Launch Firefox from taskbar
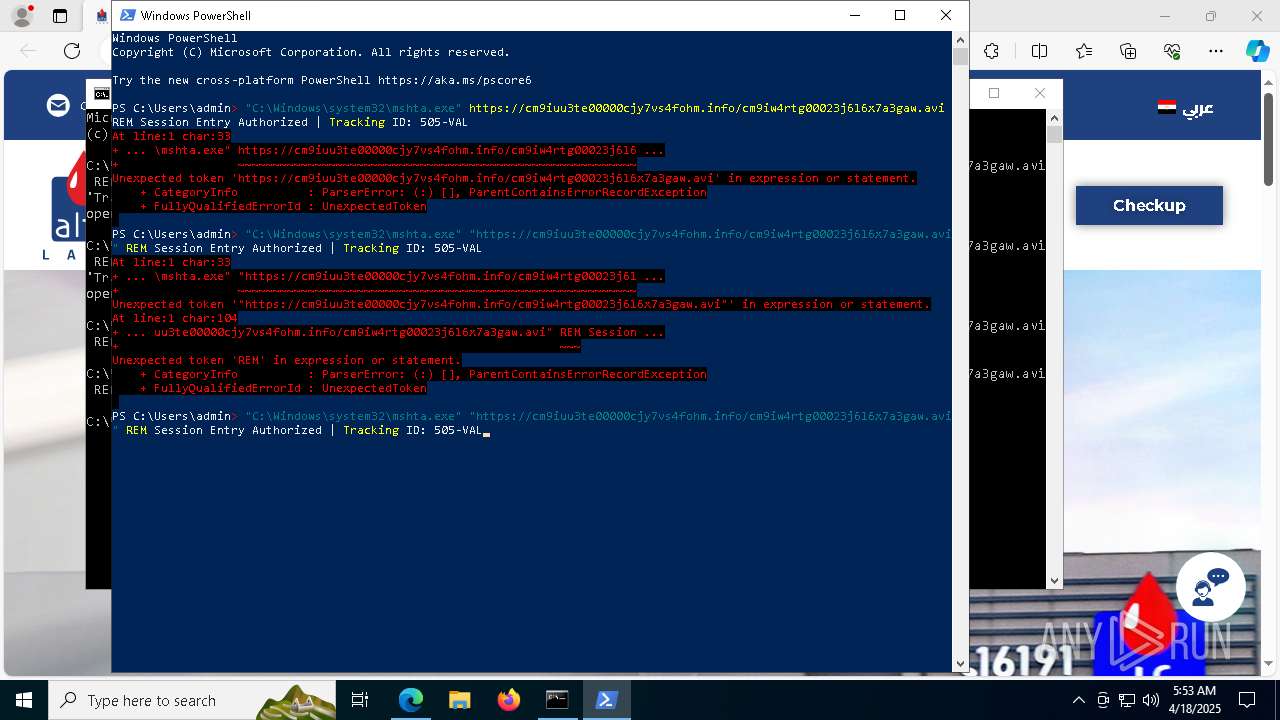This screenshot has height=720, width=1280. 508,700
